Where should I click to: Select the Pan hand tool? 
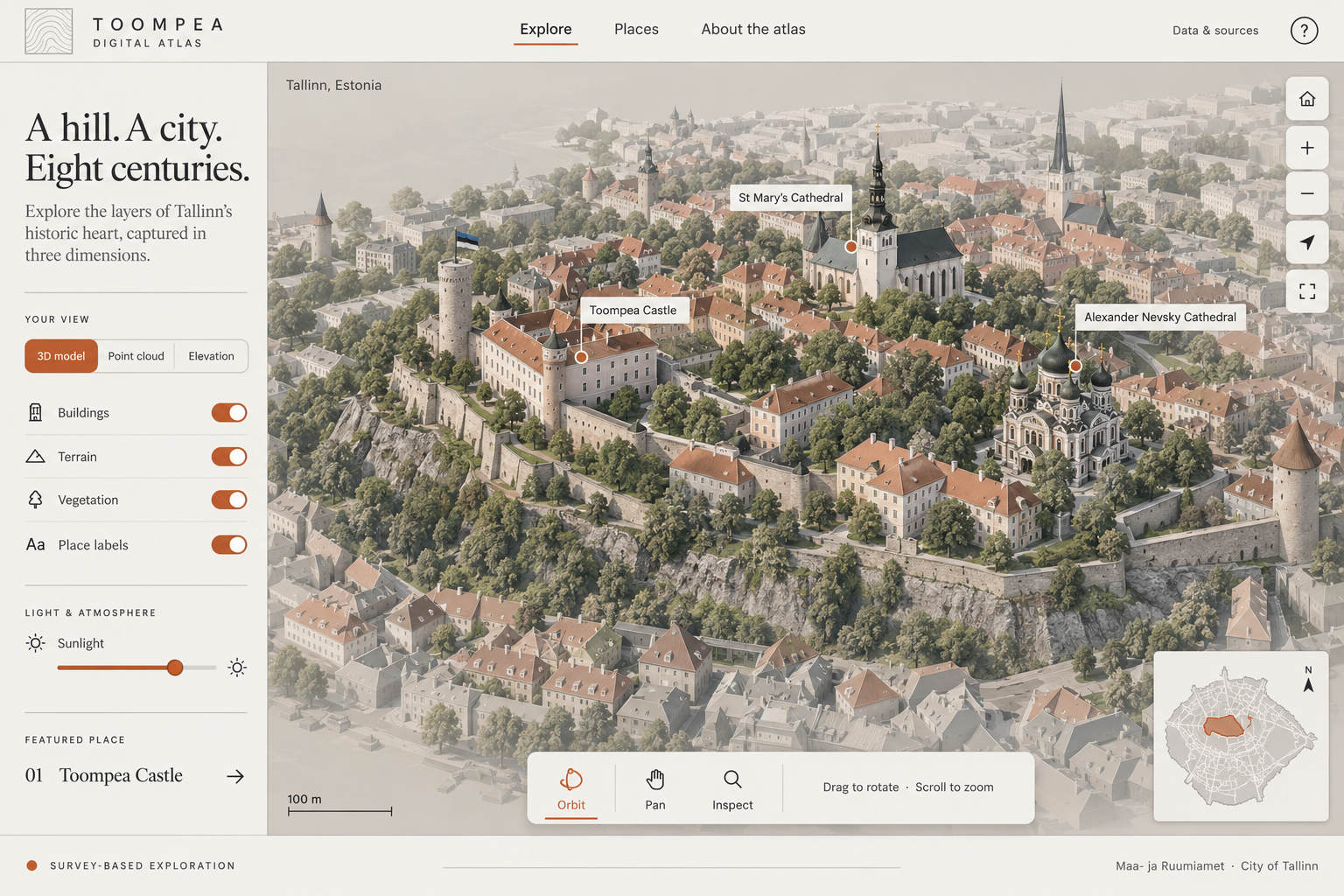pyautogui.click(x=655, y=788)
